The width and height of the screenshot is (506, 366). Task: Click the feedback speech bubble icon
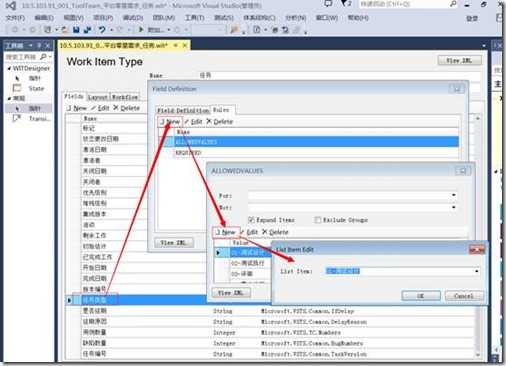pyautogui.click(x=328, y=4)
